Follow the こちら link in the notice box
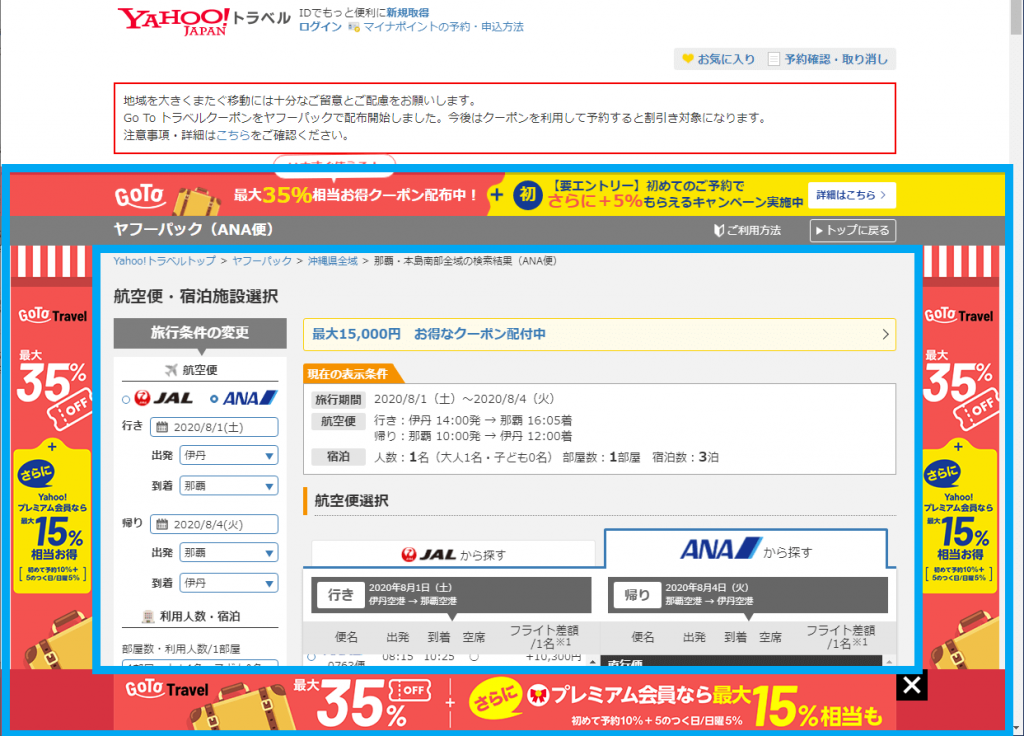Screen dimensions: 1024x736 tap(233, 135)
